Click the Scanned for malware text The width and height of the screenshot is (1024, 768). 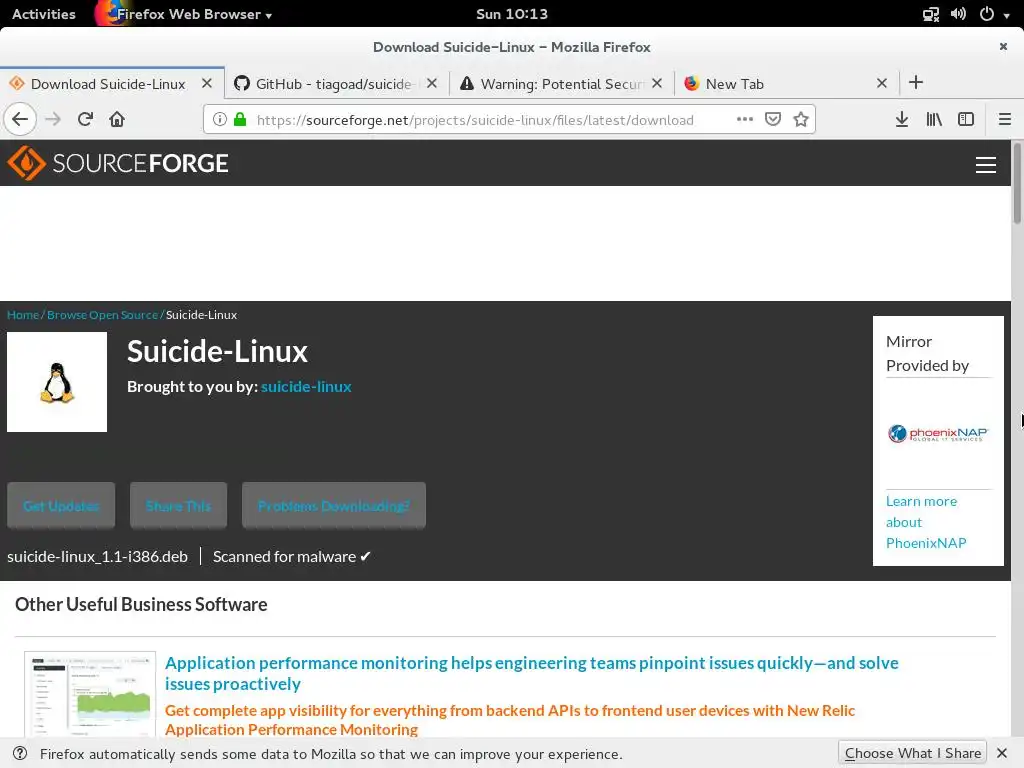click(291, 556)
